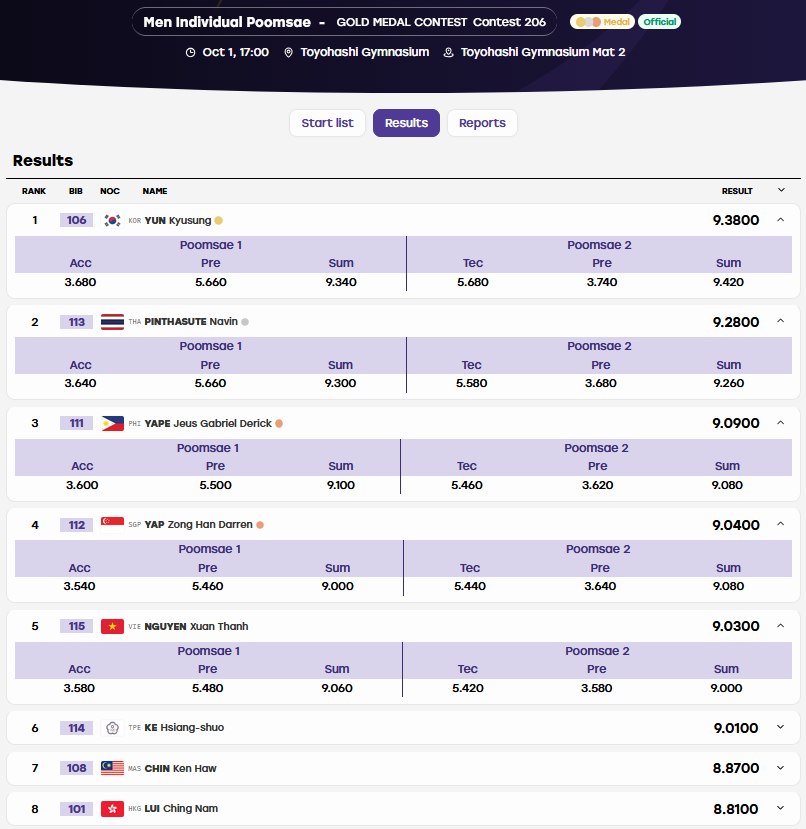Image resolution: width=806 pixels, height=829 pixels.
Task: Click the NAME column header
Action: tap(155, 191)
